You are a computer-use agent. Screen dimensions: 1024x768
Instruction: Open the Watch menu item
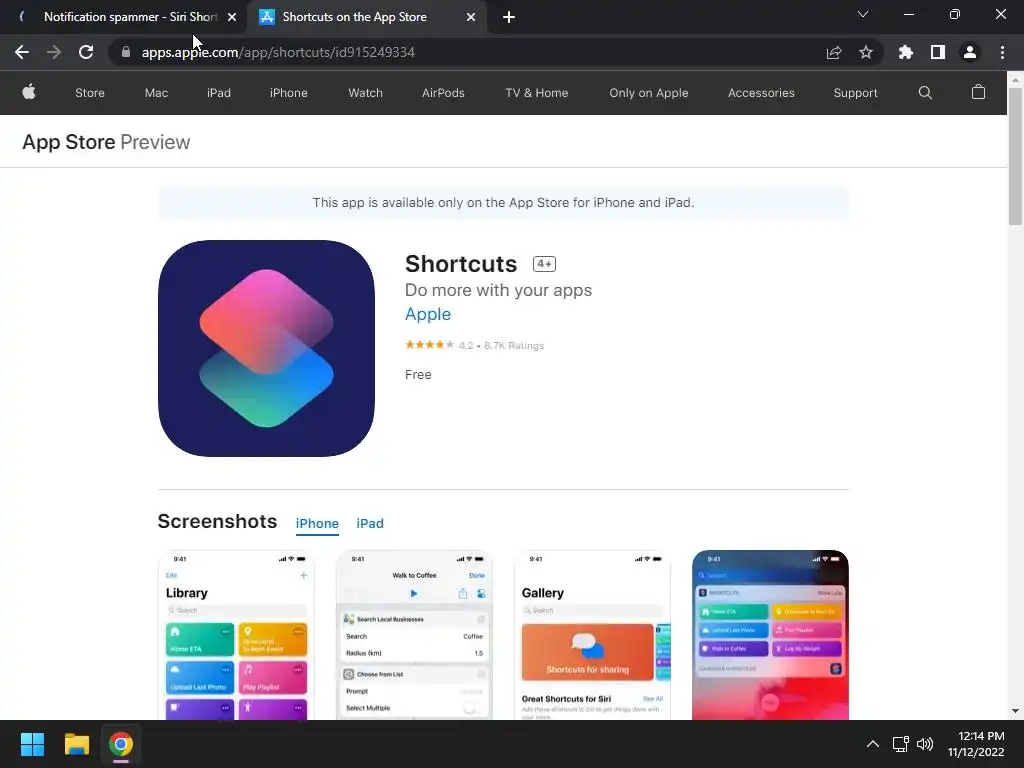(x=365, y=93)
